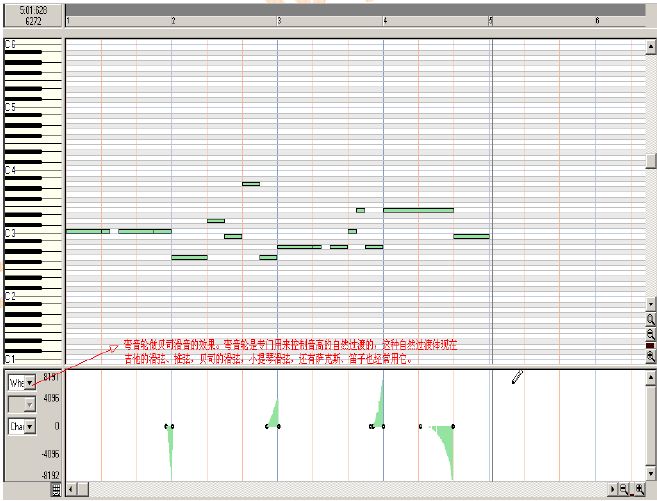The image size is (657, 501).
Task: Click the time display reading 5:01:628
Action: tap(34, 10)
